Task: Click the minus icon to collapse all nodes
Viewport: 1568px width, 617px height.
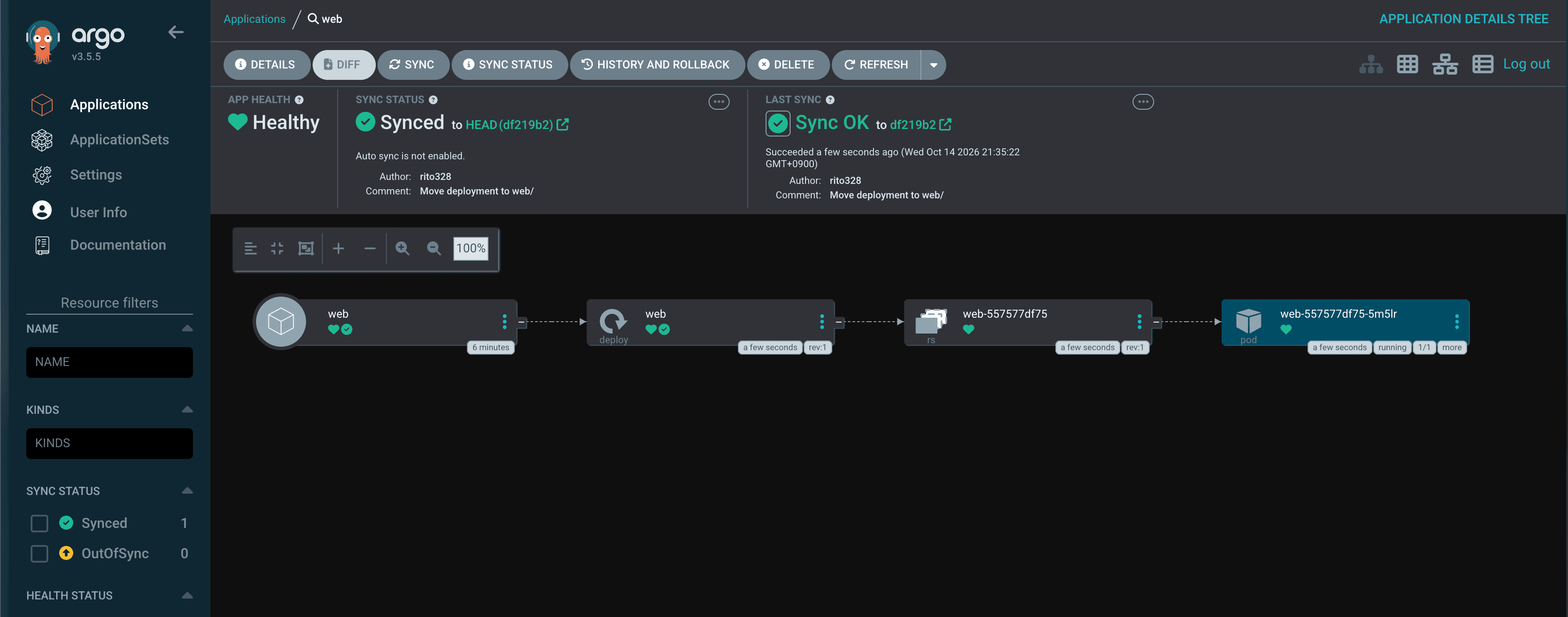Action: (x=370, y=248)
